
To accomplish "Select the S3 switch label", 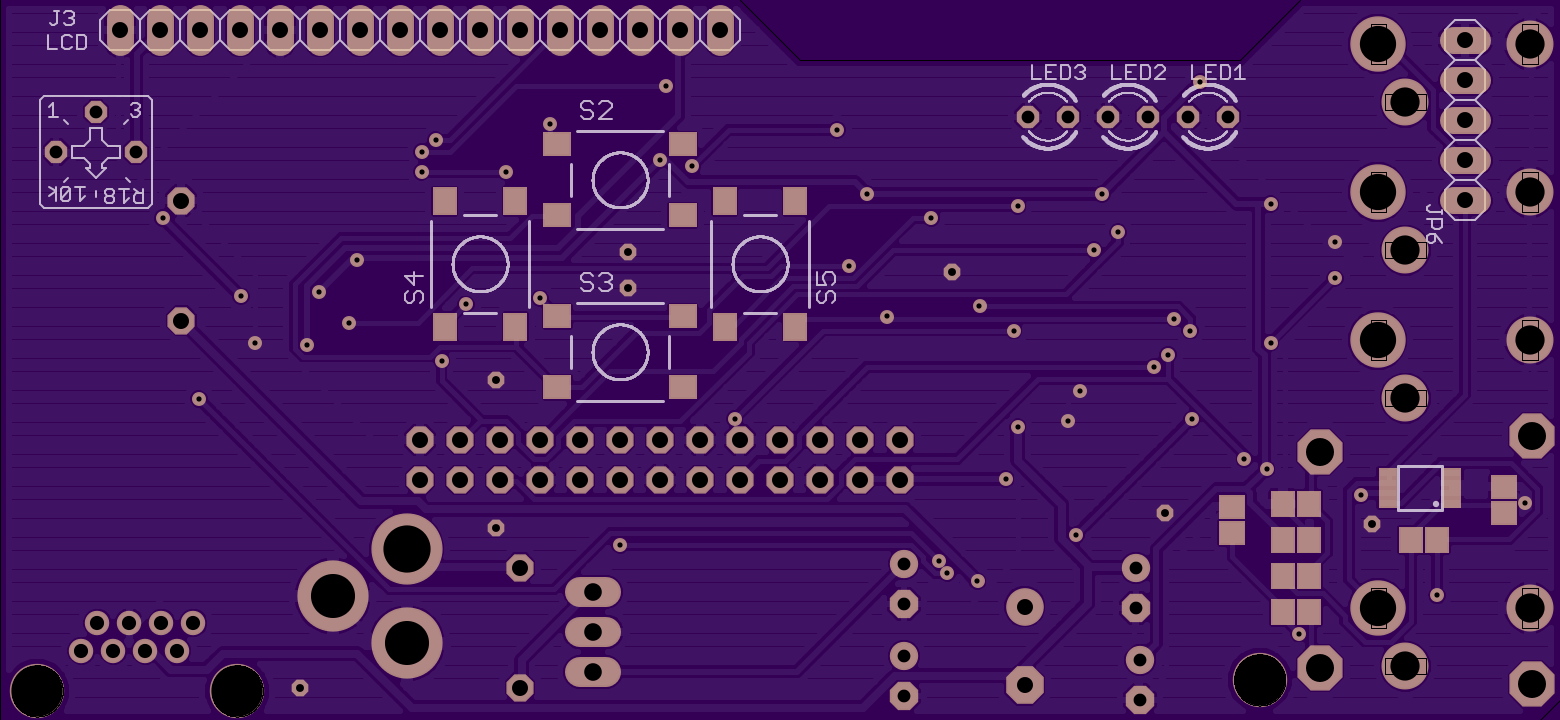I will pos(596,283).
